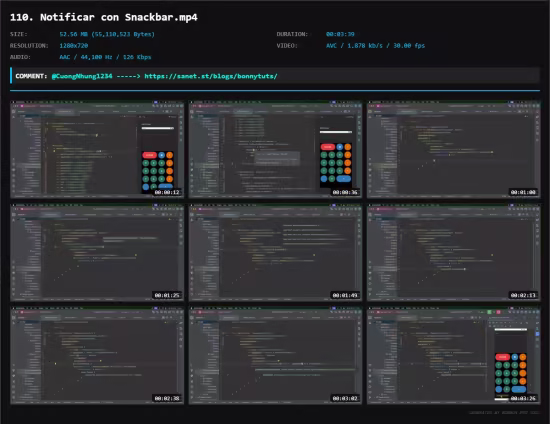Tap red calculator button in 00:03:26 frame
This screenshot has width=550, height=424.
point(503,357)
